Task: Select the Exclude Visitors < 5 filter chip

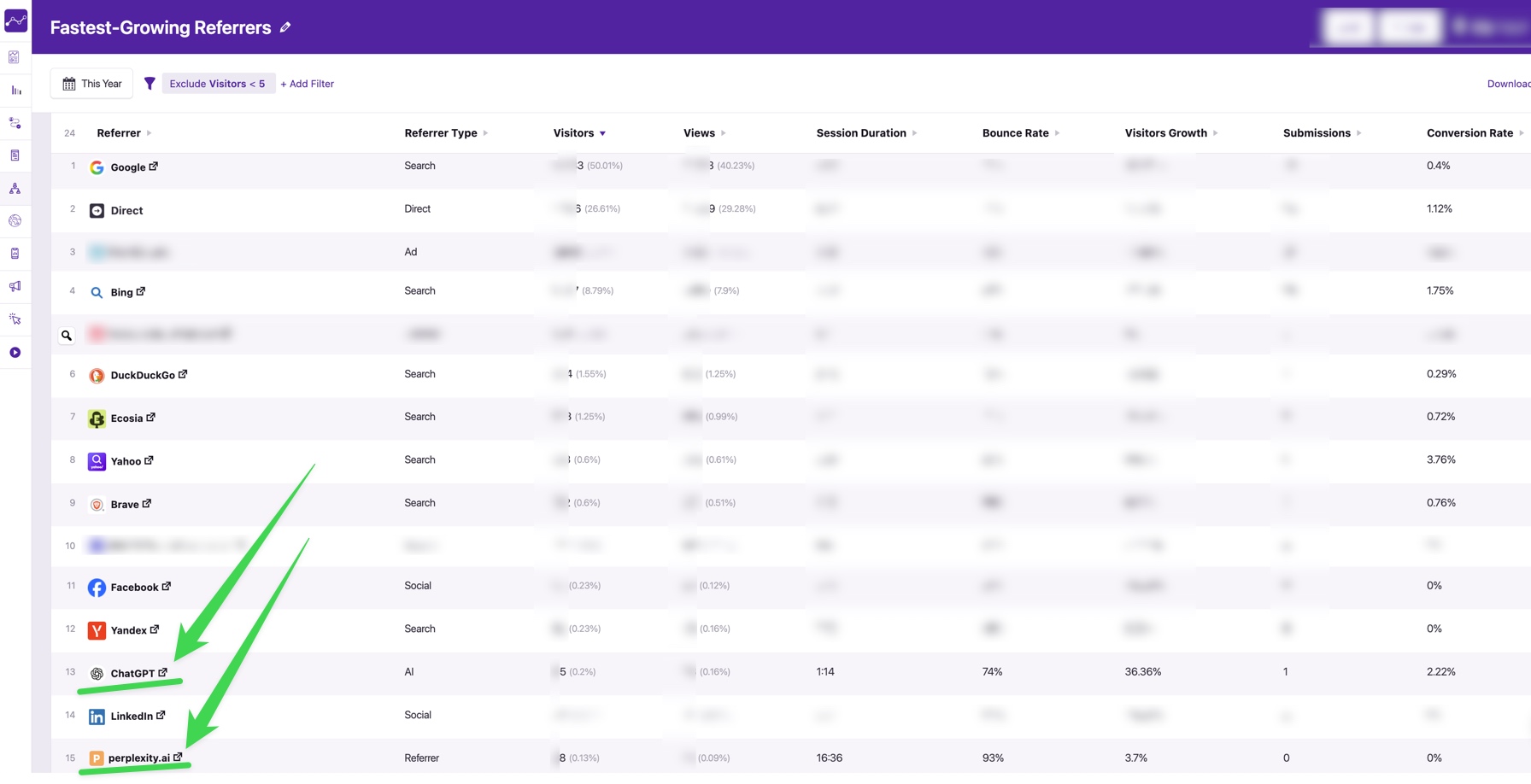Action: pos(217,84)
